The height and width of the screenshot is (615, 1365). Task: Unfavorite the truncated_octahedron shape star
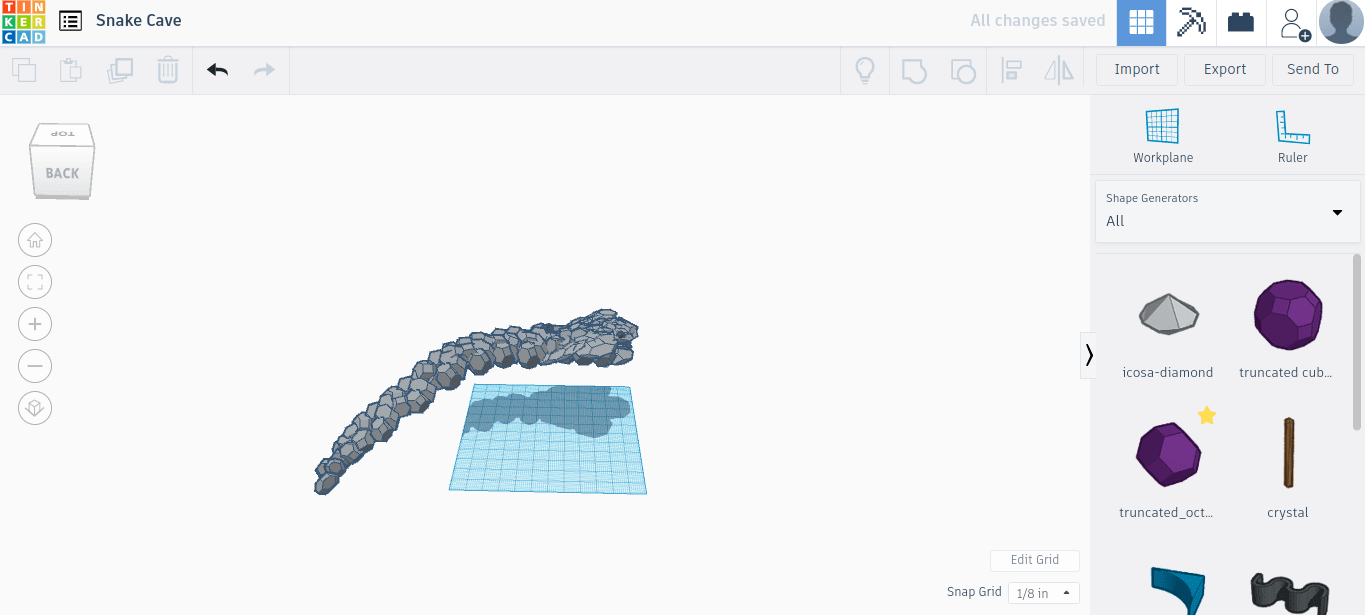(1207, 414)
